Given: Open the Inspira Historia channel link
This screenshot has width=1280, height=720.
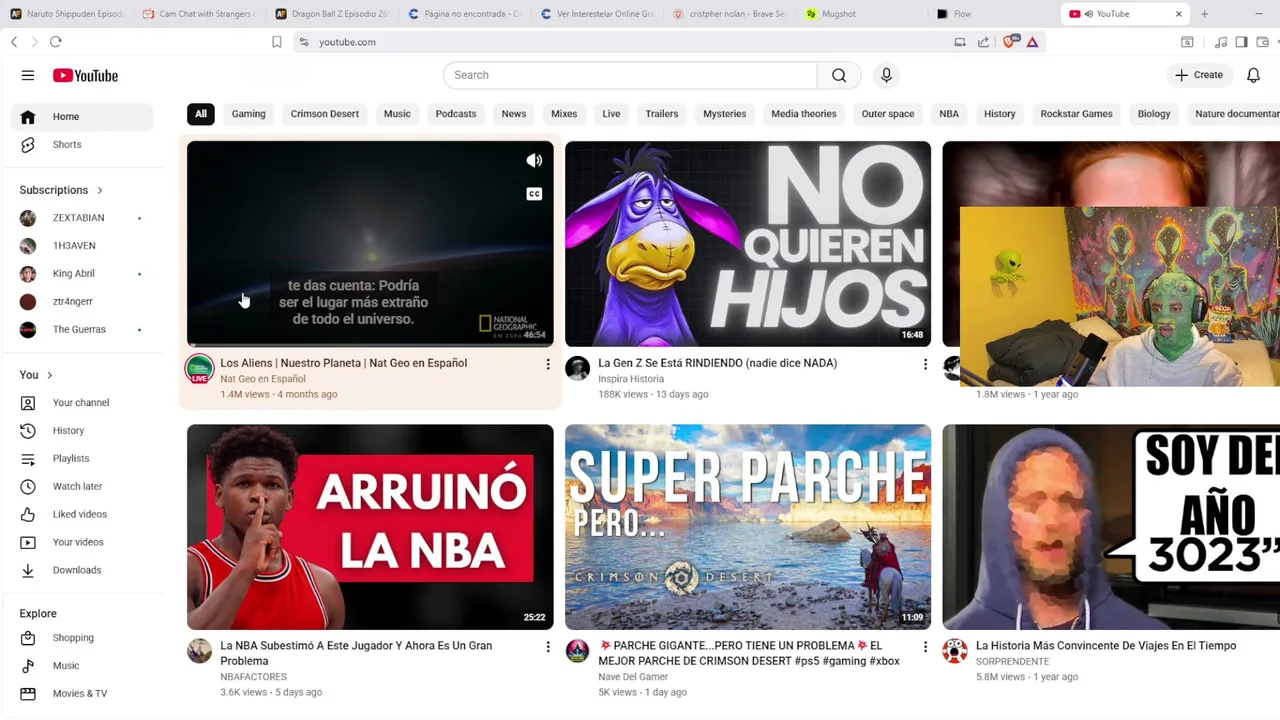Looking at the screenshot, I should coord(631,379).
